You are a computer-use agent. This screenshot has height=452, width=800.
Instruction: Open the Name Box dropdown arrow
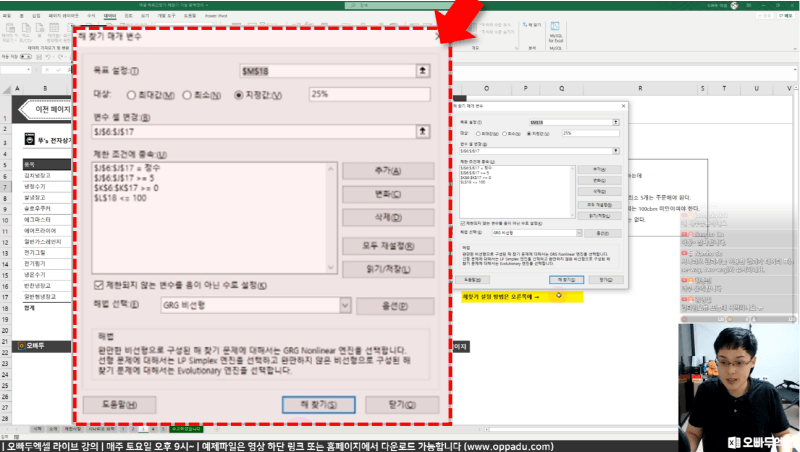click(29, 69)
